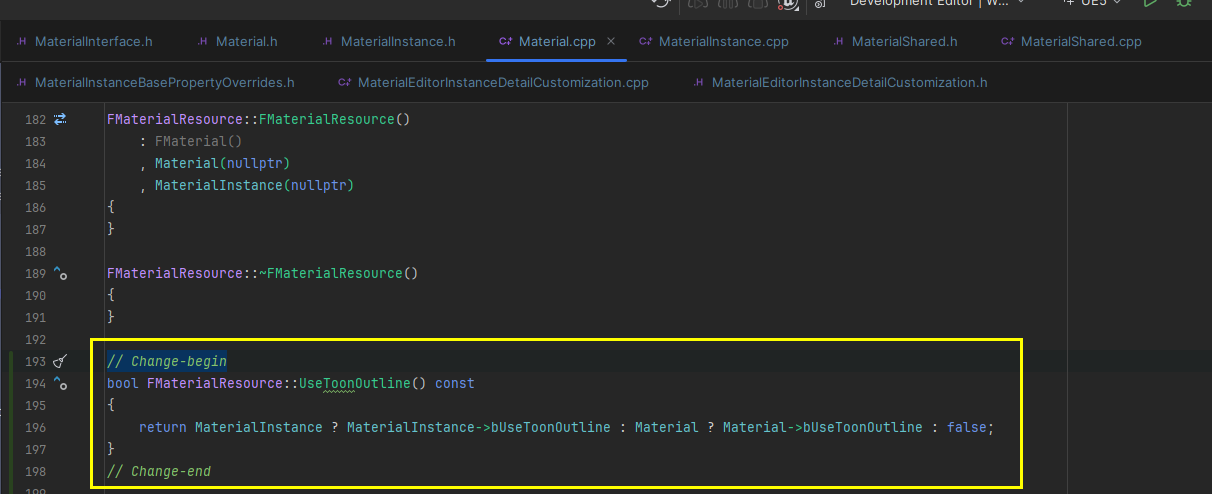Image resolution: width=1212 pixels, height=494 pixels.
Task: Click C++ icon of MaterialEditorInstanceDetailCustomization.cpp tab
Action: (x=345, y=82)
